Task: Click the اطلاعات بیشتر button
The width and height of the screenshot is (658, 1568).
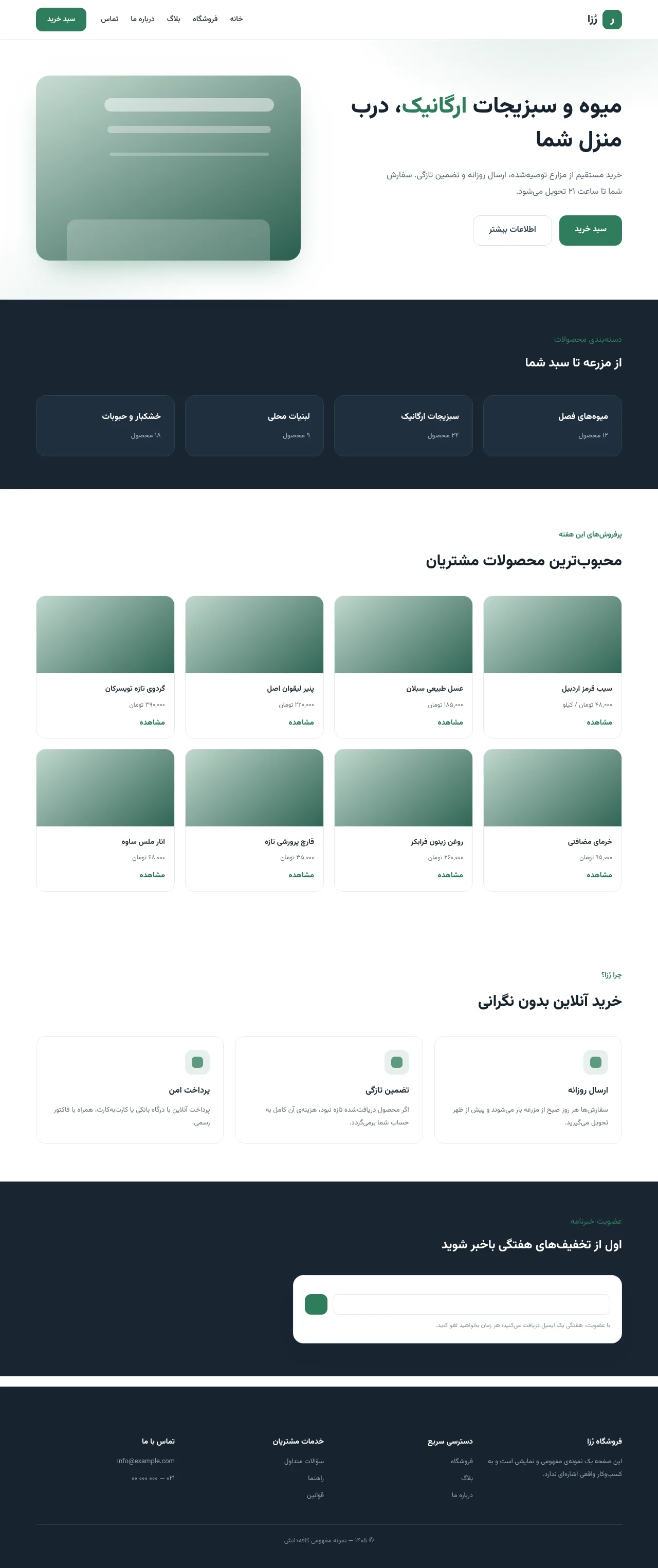Action: point(512,230)
